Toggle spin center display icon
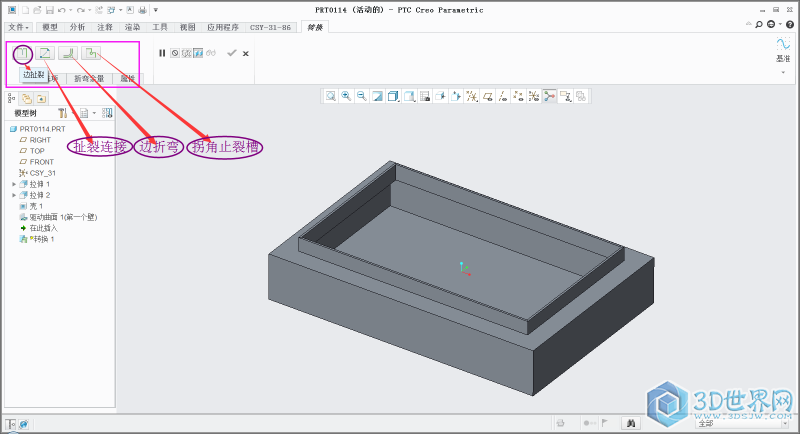This screenshot has height=434, width=800. tap(549, 96)
